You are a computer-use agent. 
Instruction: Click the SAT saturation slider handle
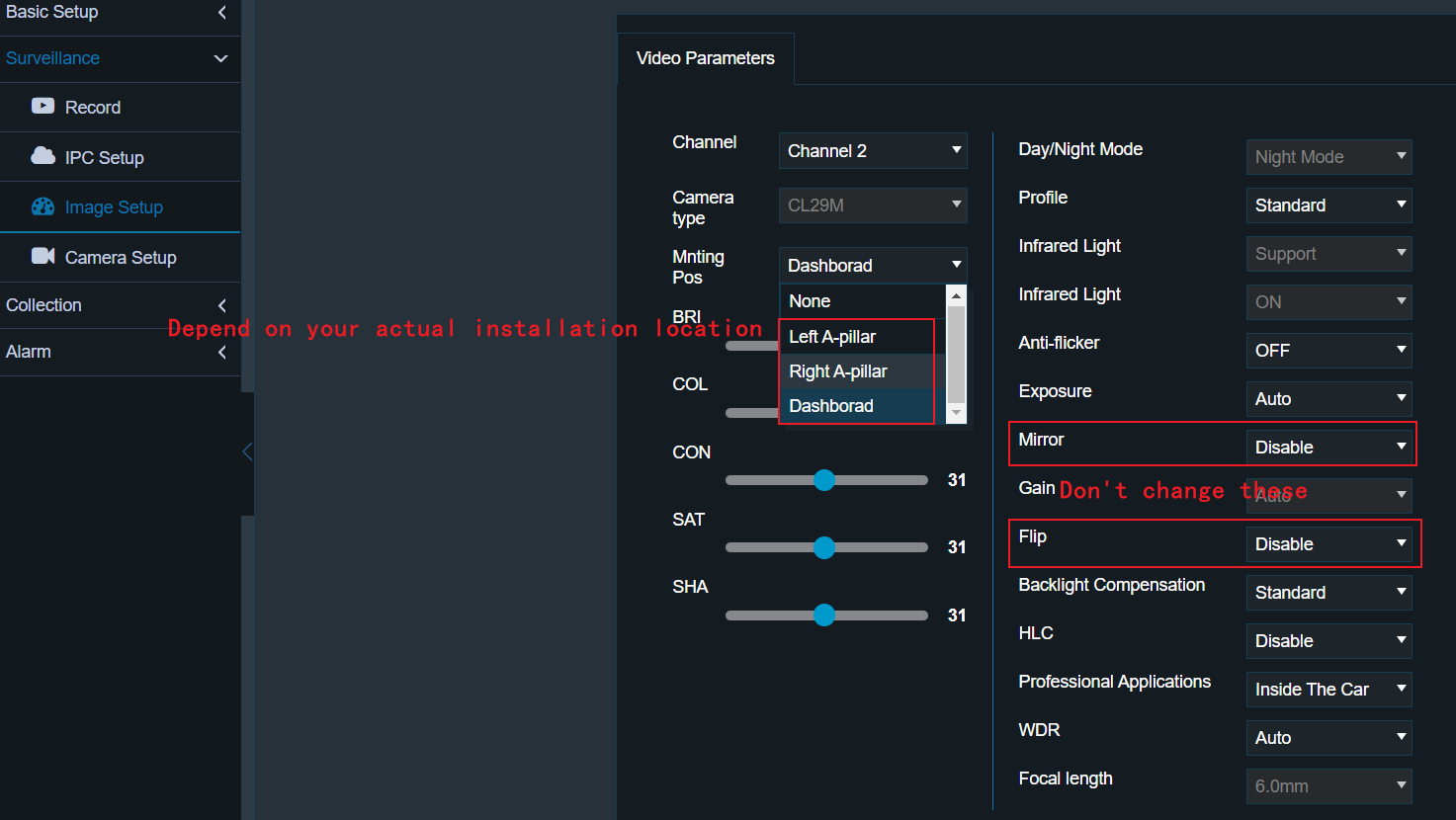pyautogui.click(x=824, y=547)
